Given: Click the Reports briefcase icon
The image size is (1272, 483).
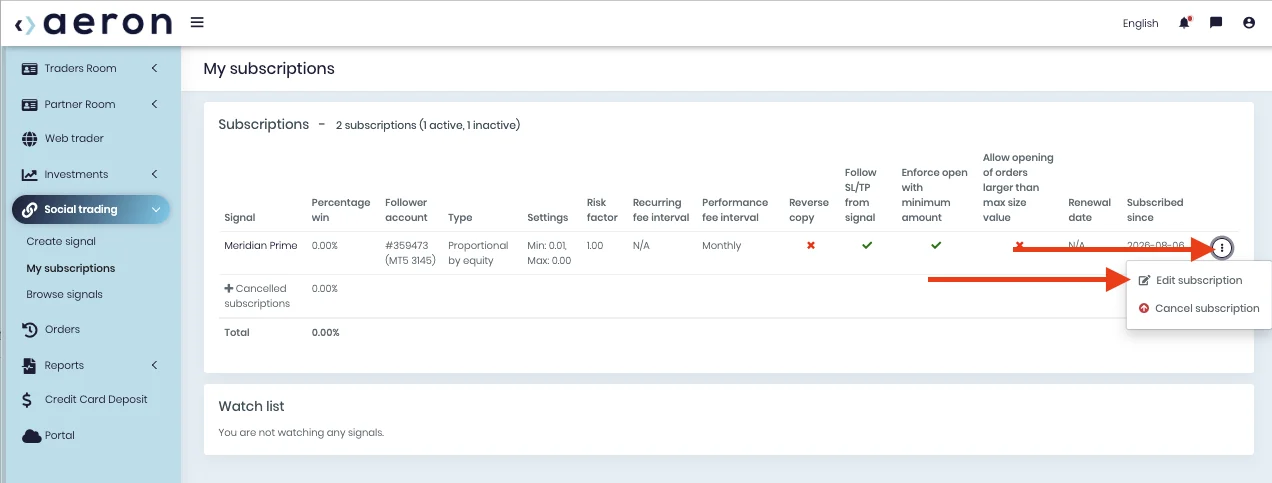Looking at the screenshot, I should [29, 365].
